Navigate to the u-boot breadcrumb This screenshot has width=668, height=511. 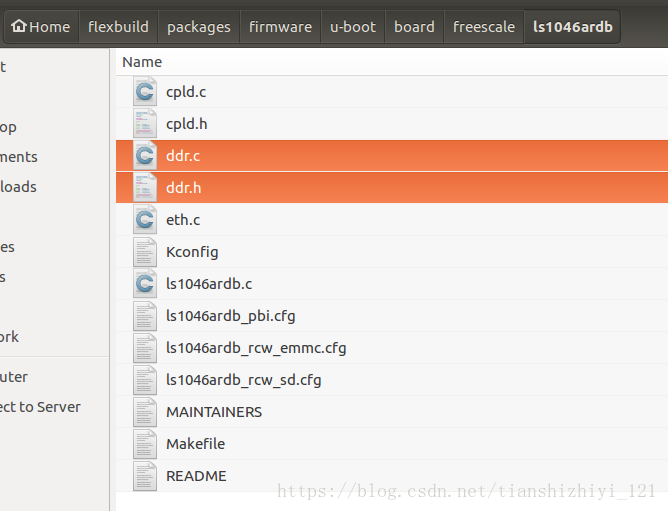point(353,27)
